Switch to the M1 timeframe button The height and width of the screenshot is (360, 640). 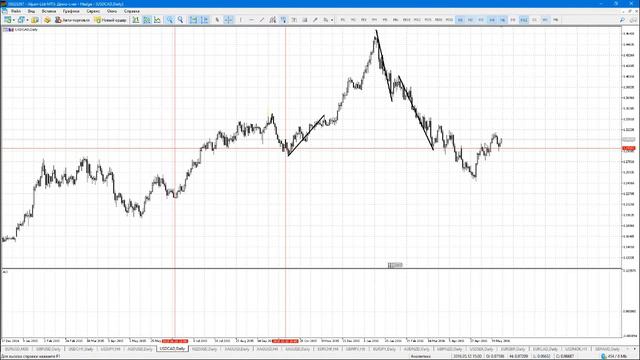point(343,20)
